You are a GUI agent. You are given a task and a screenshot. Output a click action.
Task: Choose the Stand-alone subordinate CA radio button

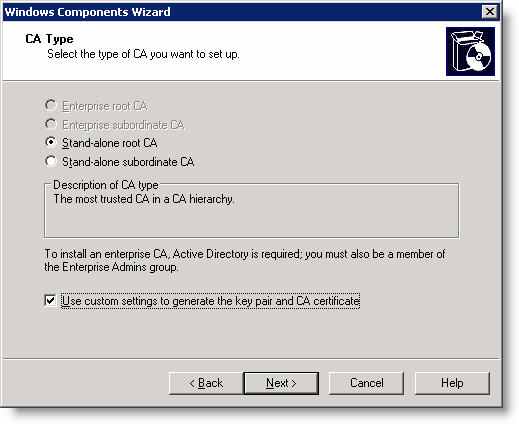click(x=50, y=161)
